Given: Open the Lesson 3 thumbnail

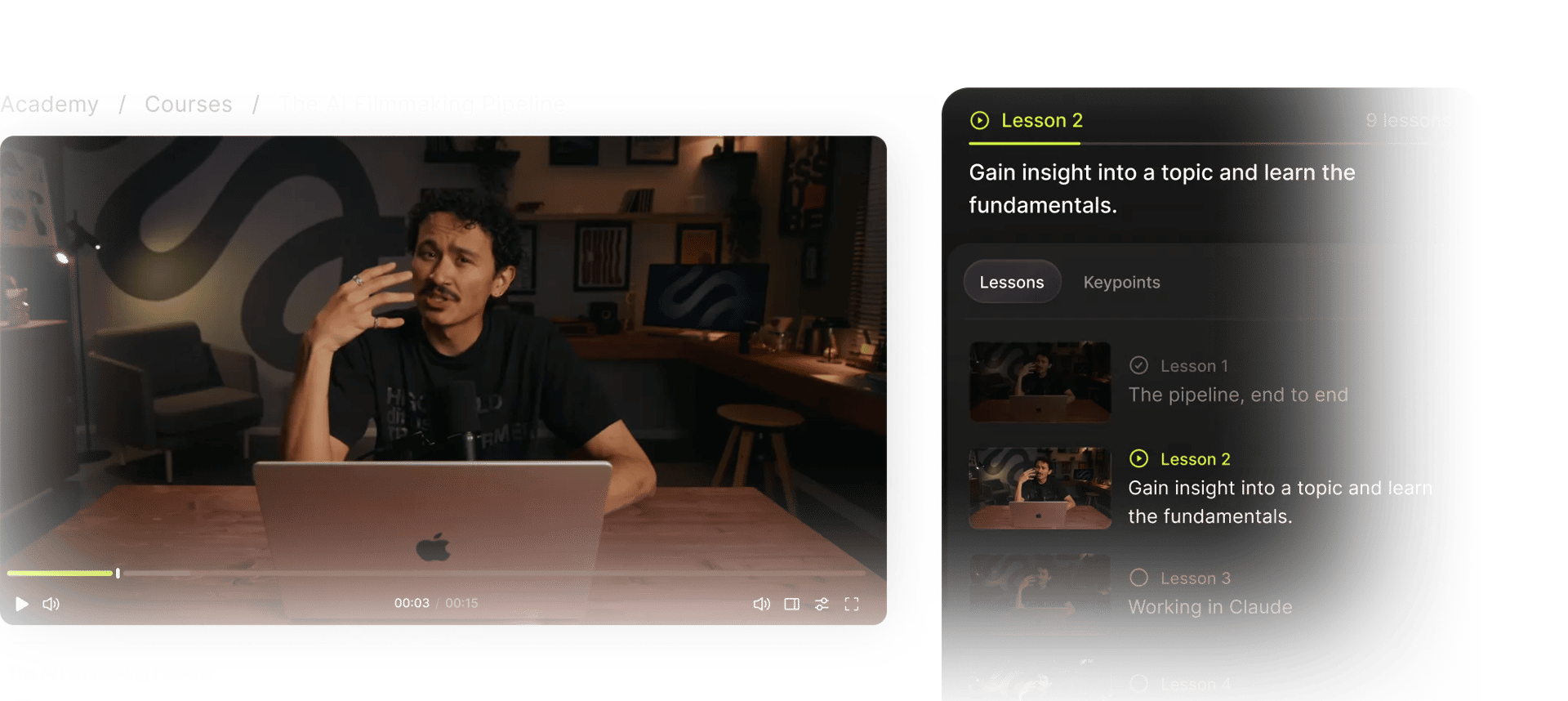Looking at the screenshot, I should (x=1040, y=594).
